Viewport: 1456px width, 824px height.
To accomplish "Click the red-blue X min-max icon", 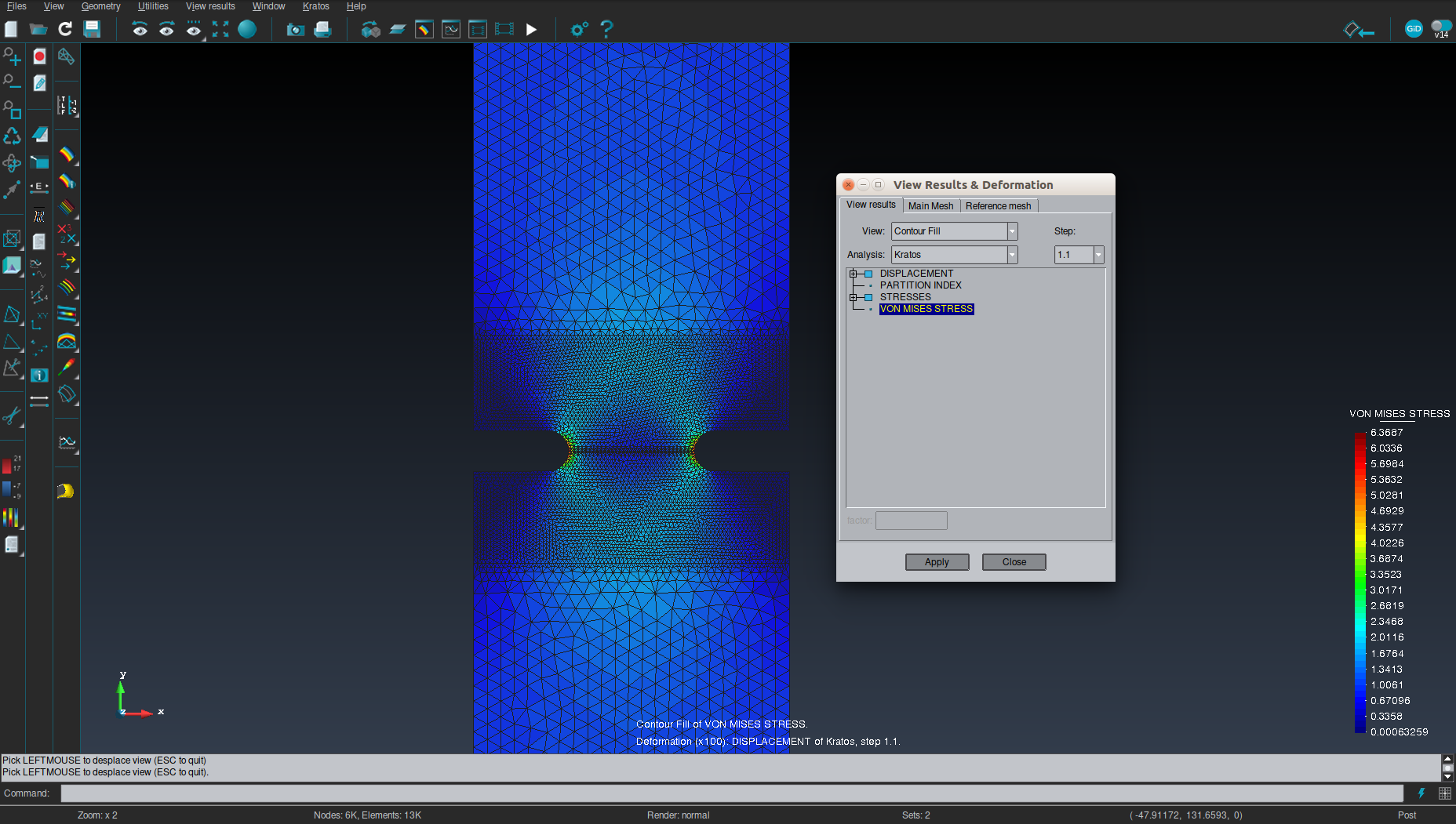I will 67,234.
